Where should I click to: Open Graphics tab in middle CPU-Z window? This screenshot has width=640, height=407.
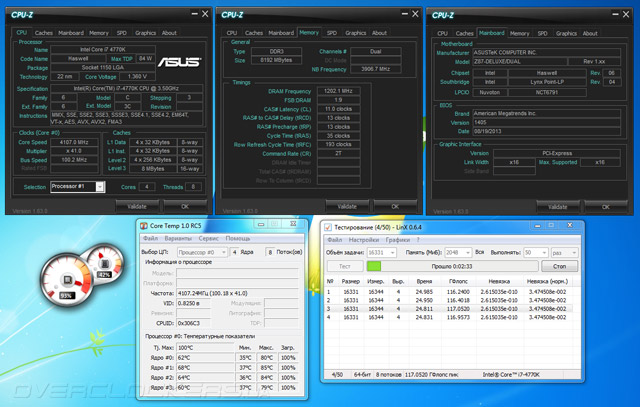point(356,33)
